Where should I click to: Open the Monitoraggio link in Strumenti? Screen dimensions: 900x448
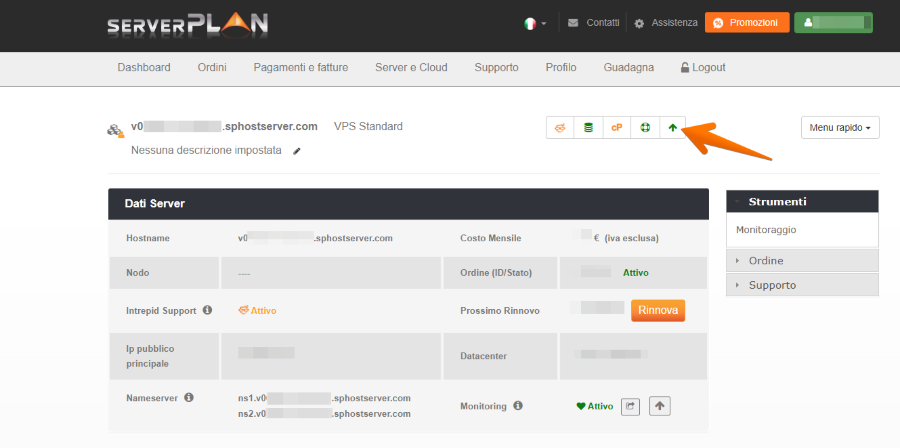[766, 230]
